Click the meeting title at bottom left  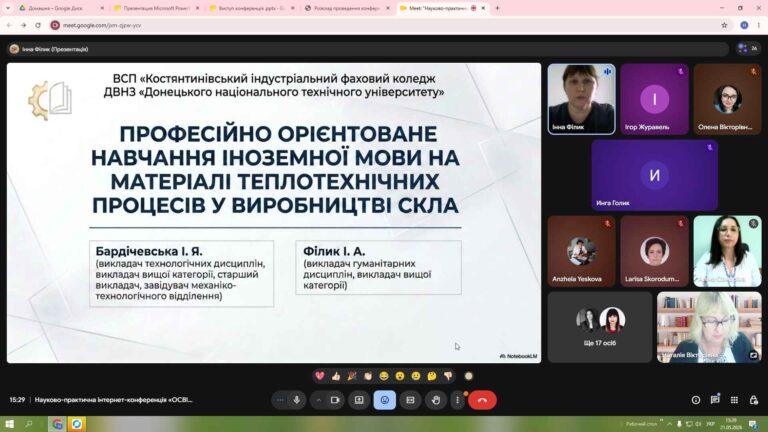[x=114, y=400]
